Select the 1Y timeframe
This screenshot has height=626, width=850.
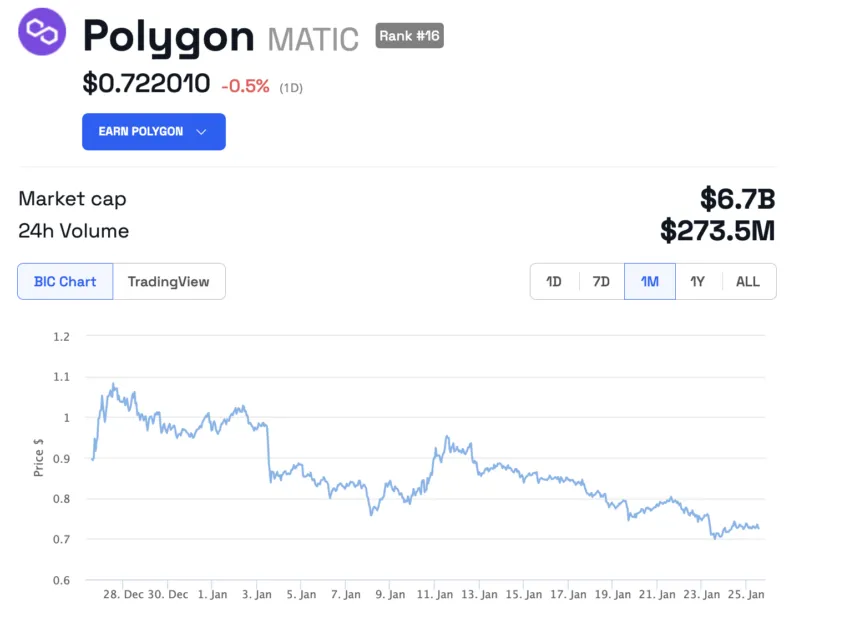tap(698, 281)
